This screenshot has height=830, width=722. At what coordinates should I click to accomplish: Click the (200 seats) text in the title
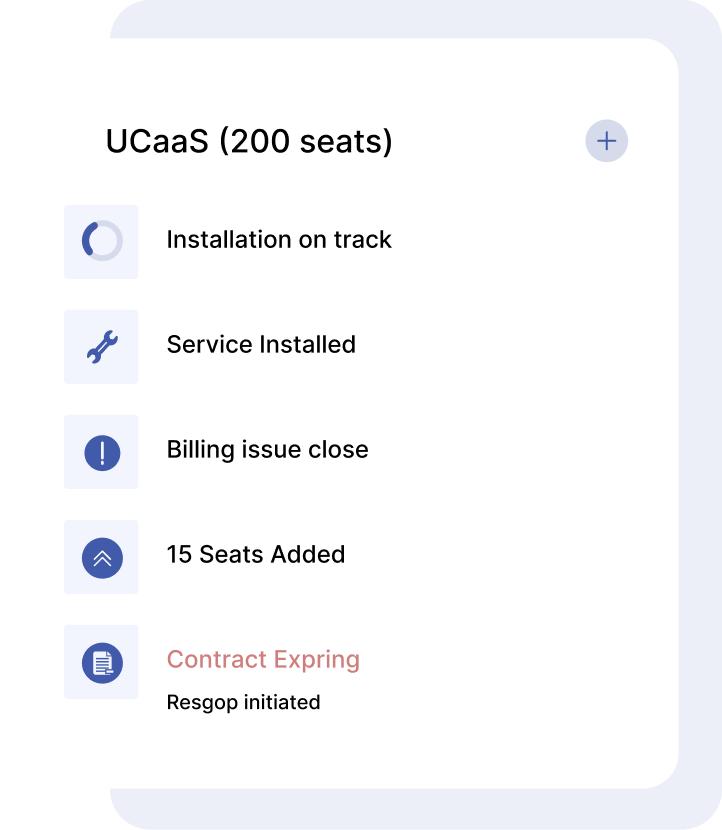(305, 142)
